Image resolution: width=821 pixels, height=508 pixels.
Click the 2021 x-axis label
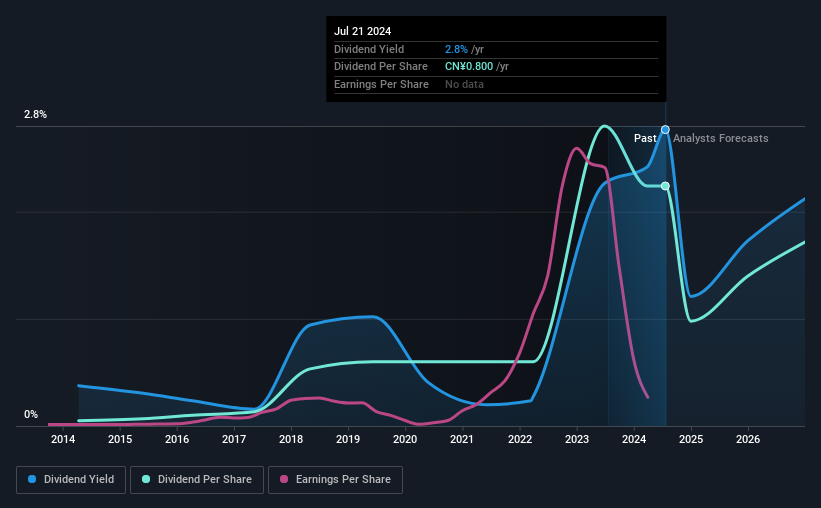point(462,439)
